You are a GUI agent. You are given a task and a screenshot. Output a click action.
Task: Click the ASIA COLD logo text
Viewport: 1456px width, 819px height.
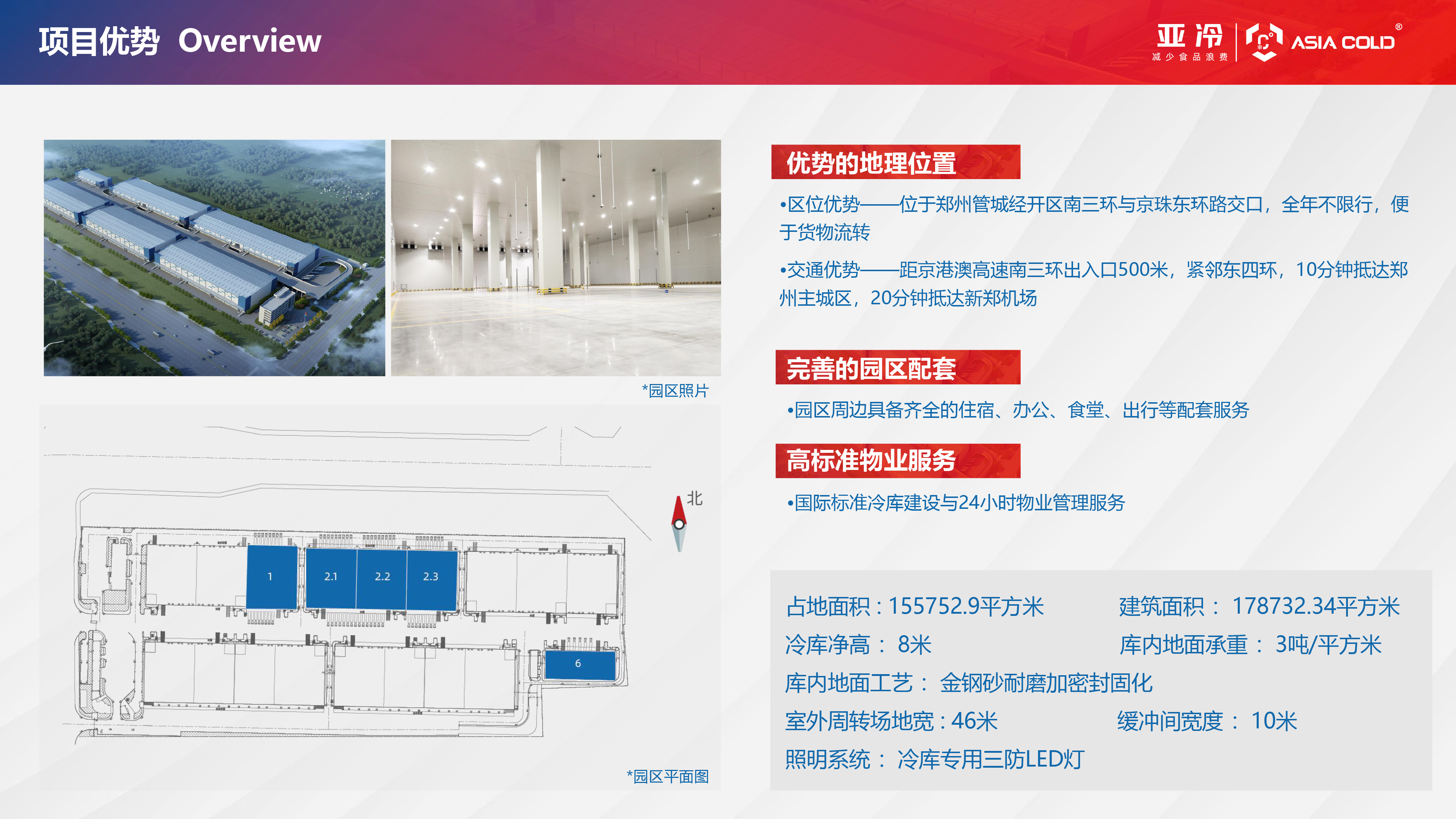click(x=1342, y=43)
